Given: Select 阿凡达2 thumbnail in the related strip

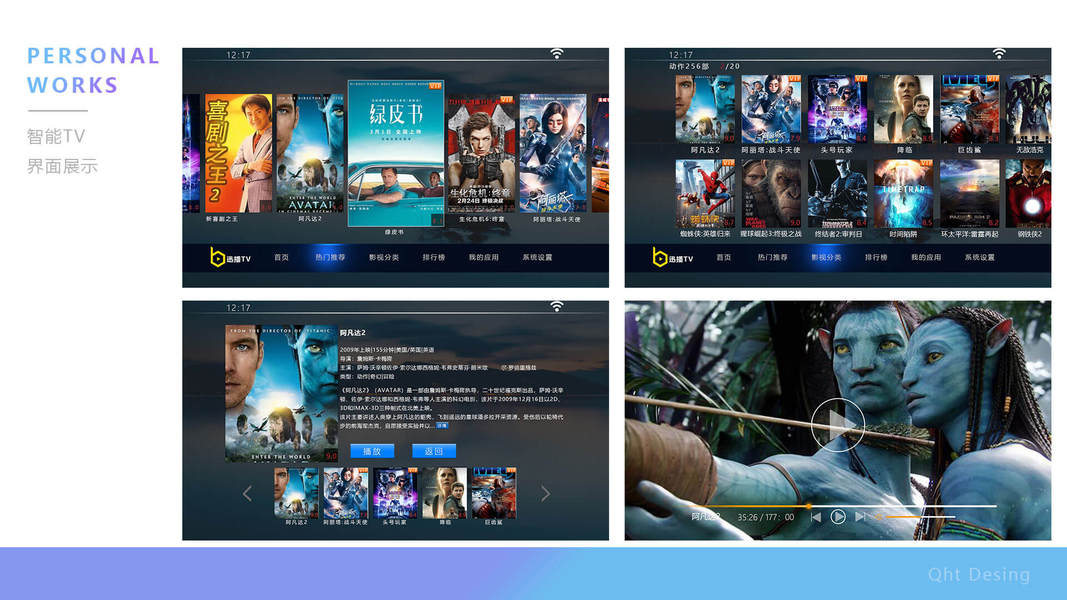Looking at the screenshot, I should 296,493.
